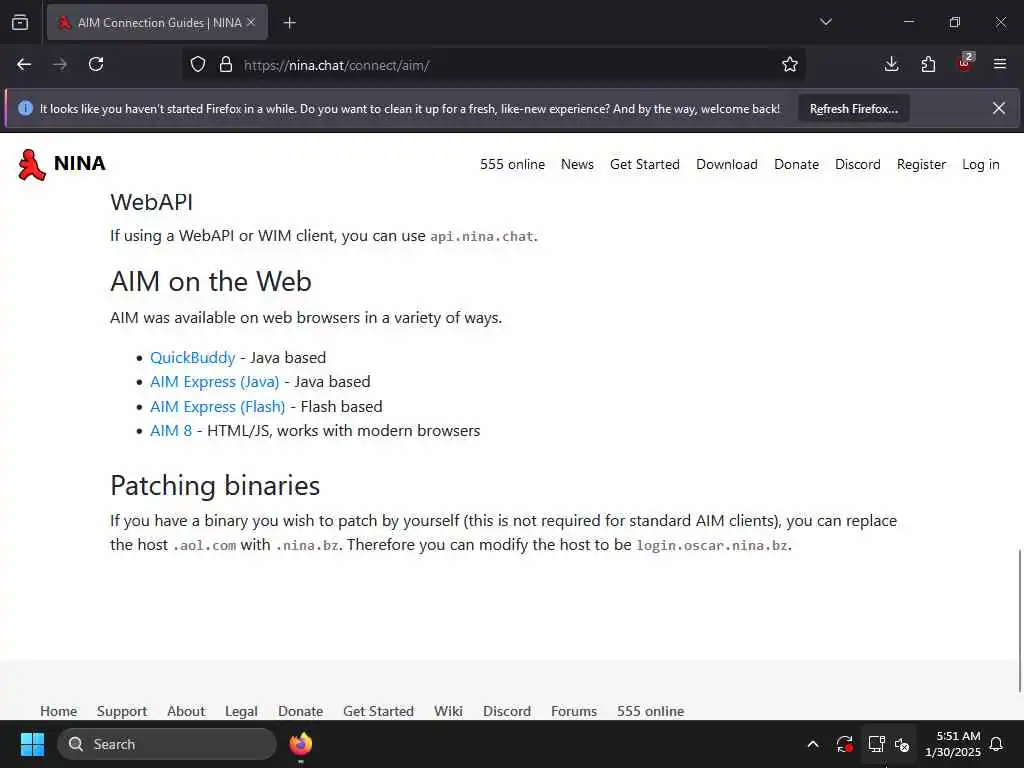The width and height of the screenshot is (1024, 768).
Task: Reload the current page
Action: click(x=96, y=65)
